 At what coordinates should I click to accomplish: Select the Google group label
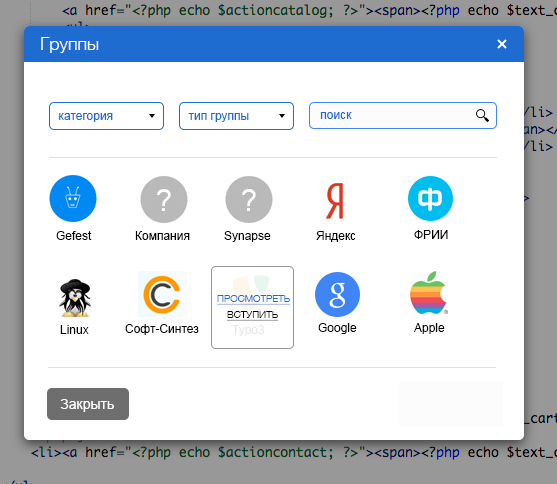point(337,328)
